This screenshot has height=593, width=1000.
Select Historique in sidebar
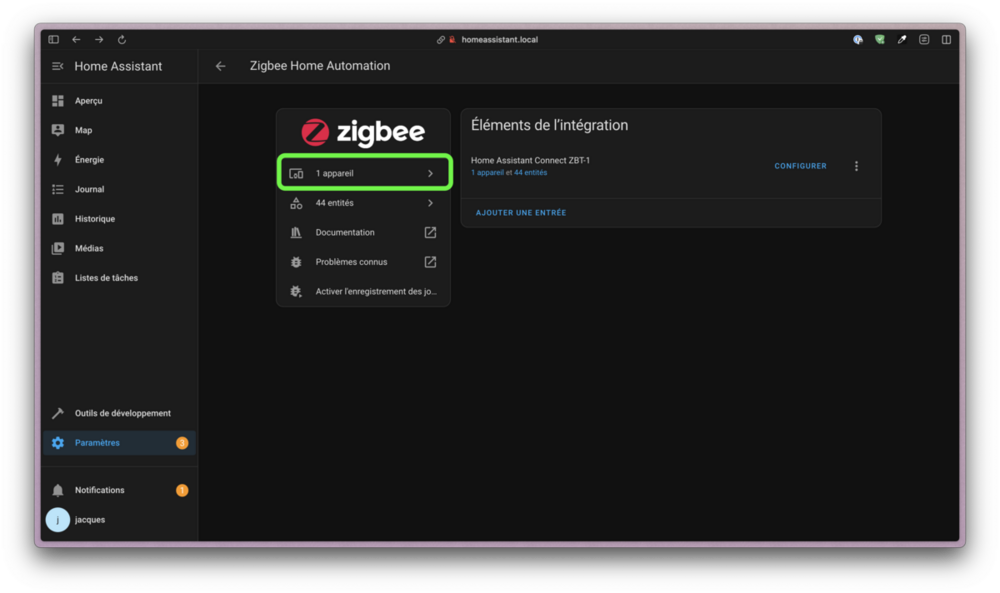point(95,219)
